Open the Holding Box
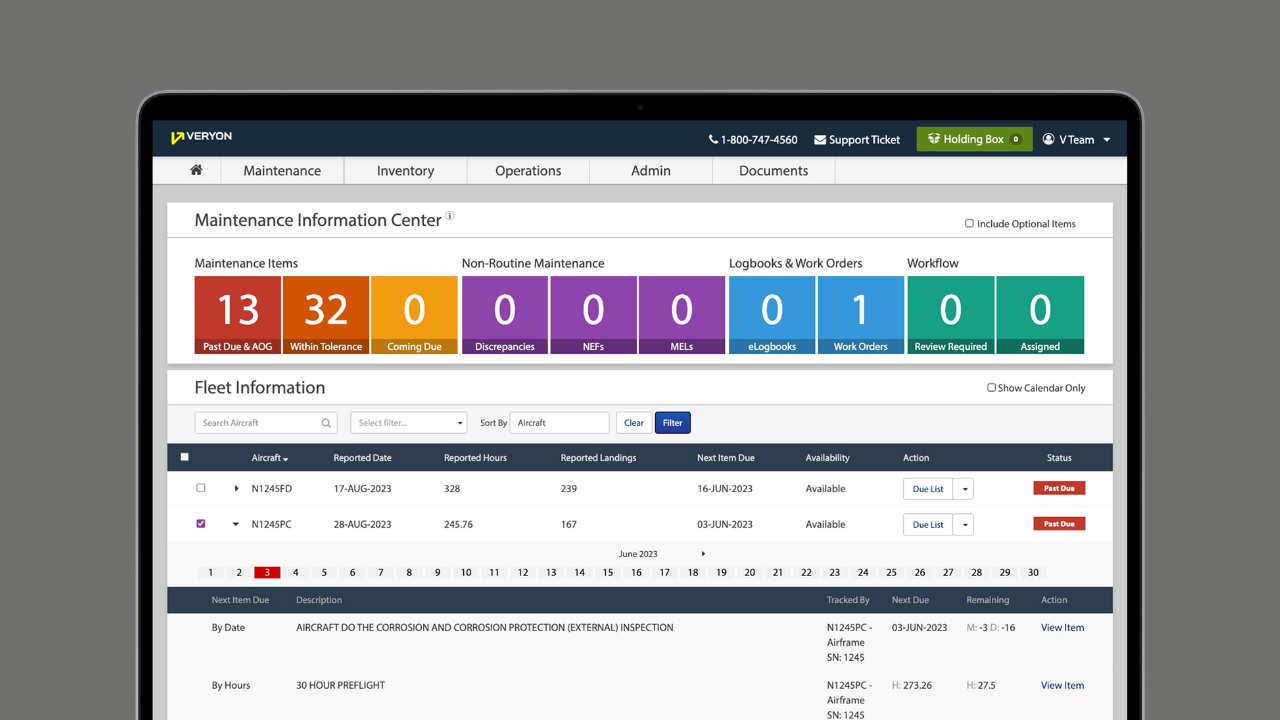The height and width of the screenshot is (720, 1280). pos(974,139)
